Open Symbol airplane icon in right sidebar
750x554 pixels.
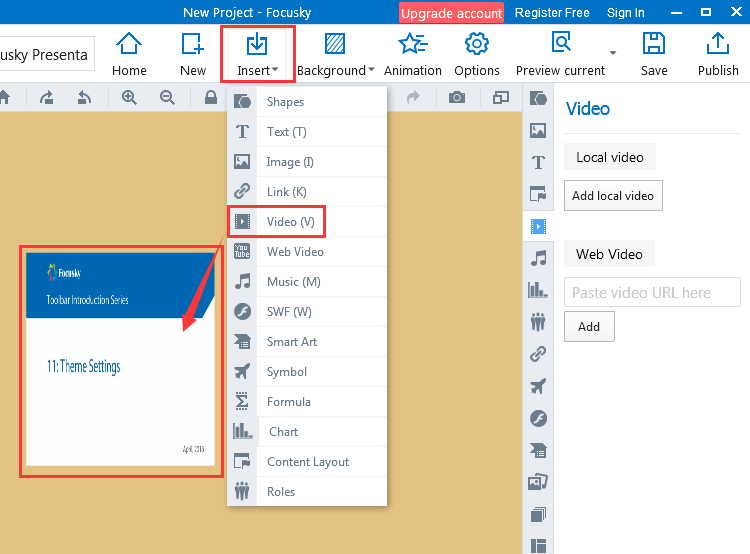pyautogui.click(x=538, y=386)
